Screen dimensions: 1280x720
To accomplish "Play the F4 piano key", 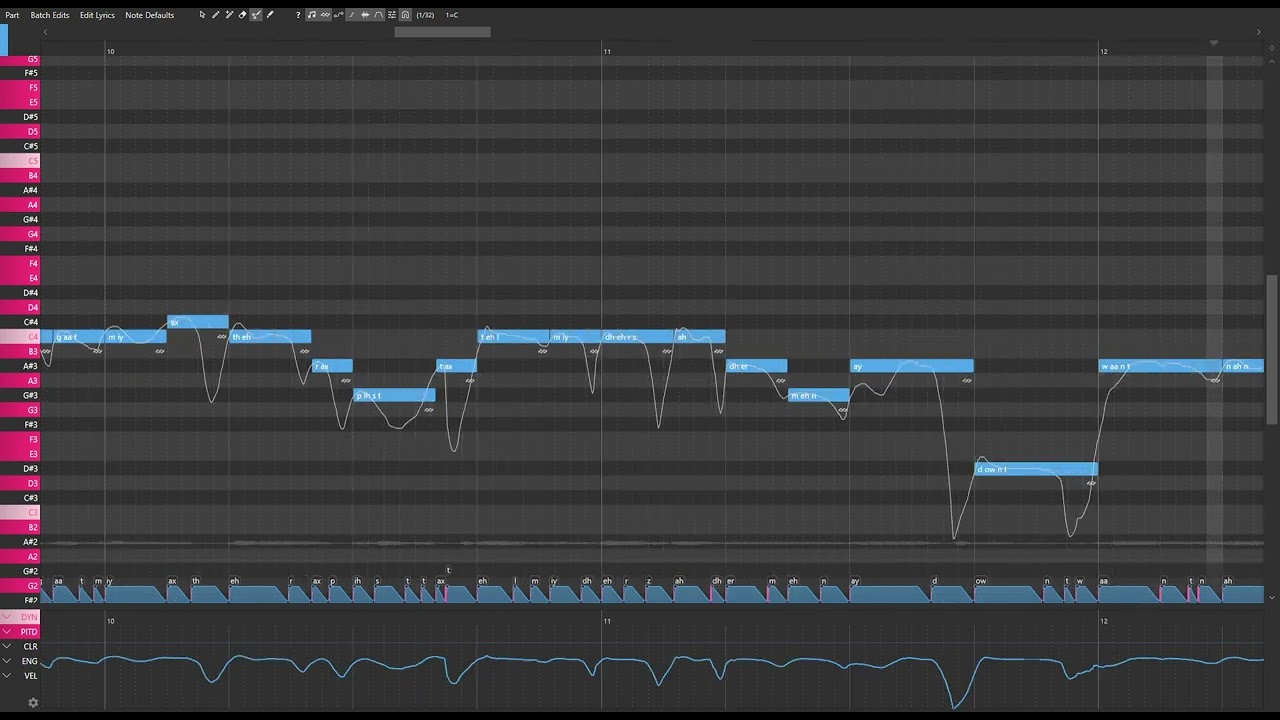I will coord(20,263).
